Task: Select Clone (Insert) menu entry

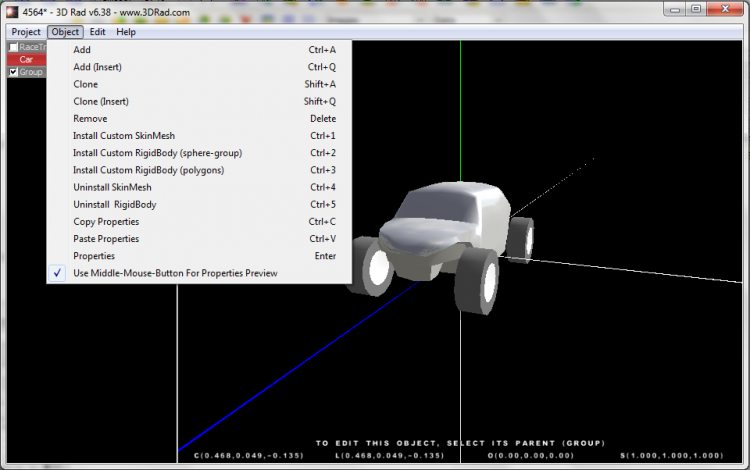Action: pos(101,101)
